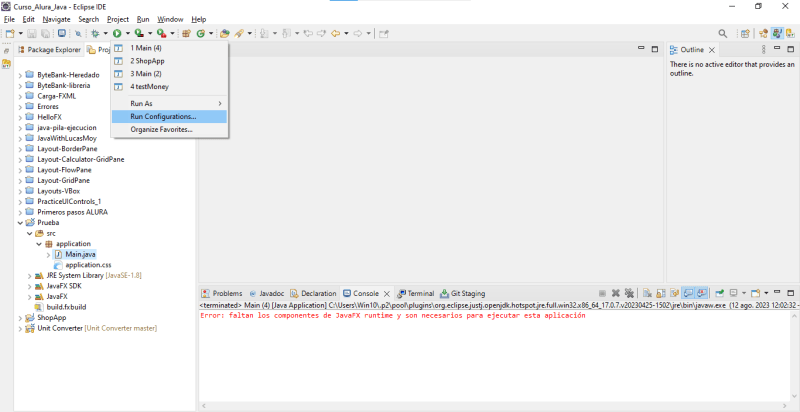Open the Open Console dropdown arrow
The image size is (800, 412).
766,293
